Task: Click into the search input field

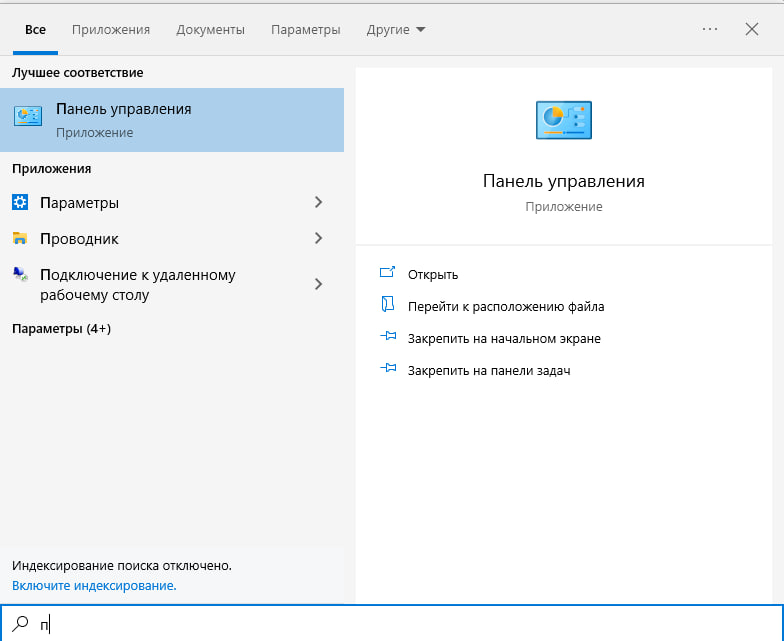Action: tap(392, 624)
